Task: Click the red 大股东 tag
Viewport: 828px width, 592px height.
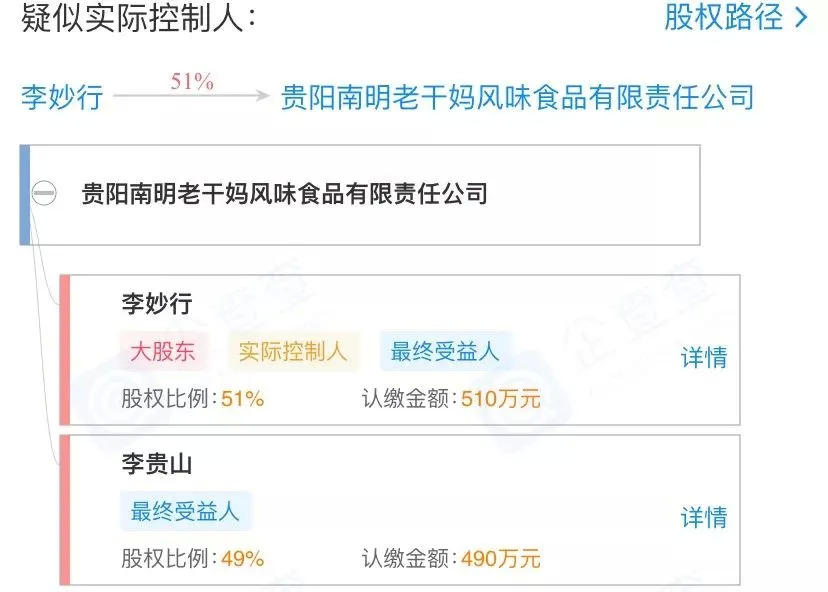Action: 164,351
